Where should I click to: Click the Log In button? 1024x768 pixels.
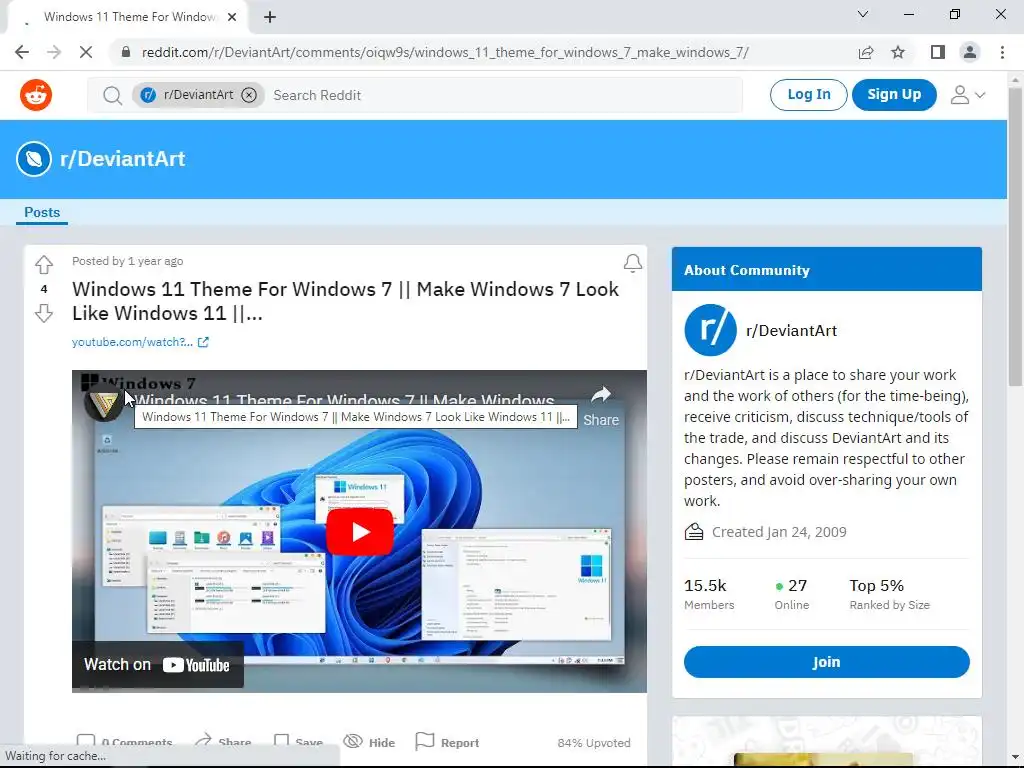click(x=808, y=95)
